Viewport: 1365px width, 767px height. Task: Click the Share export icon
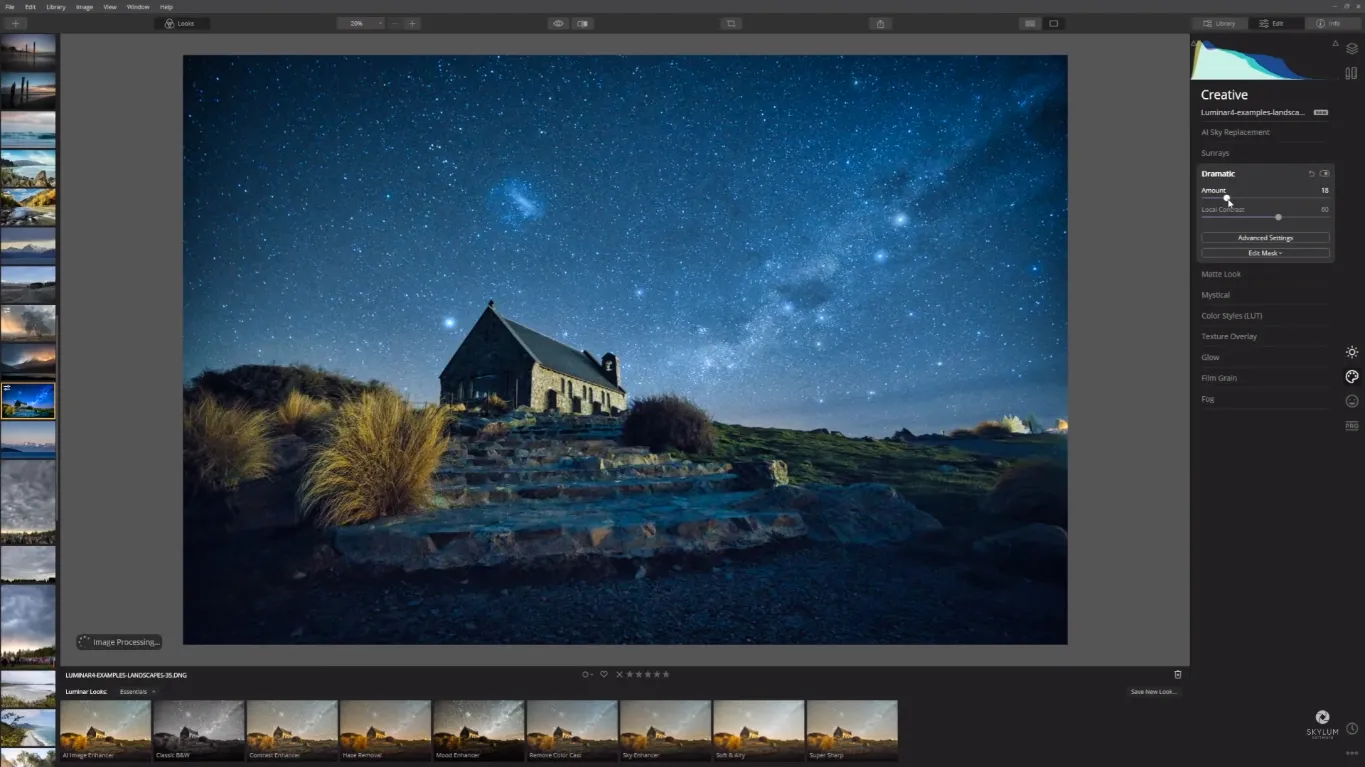coord(880,23)
